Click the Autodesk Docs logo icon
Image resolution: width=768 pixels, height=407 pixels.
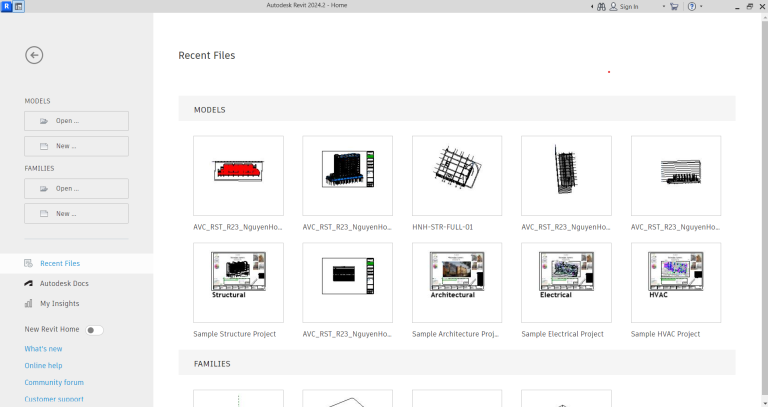click(28, 284)
